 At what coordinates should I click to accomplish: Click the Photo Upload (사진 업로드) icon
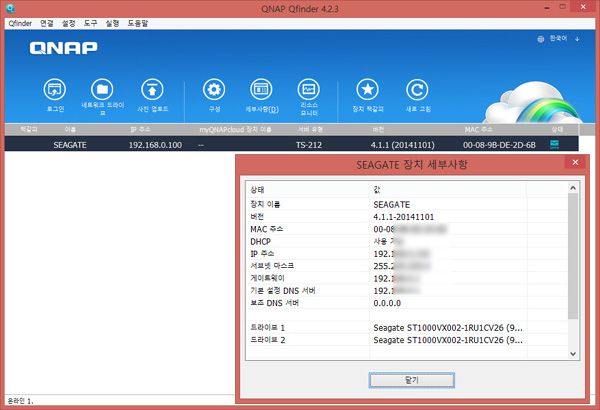151,89
